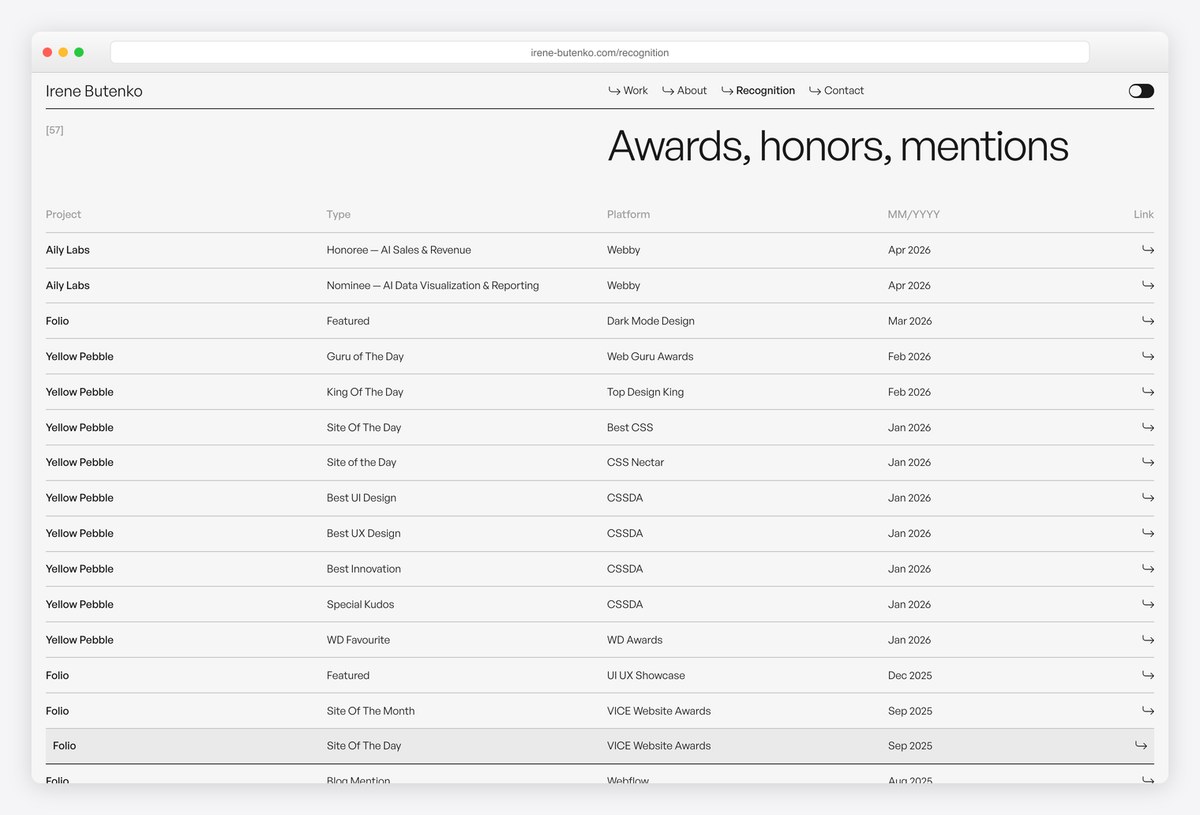The width and height of the screenshot is (1200, 815).
Task: Click the Irene Butenko site logo
Action: [x=94, y=91]
